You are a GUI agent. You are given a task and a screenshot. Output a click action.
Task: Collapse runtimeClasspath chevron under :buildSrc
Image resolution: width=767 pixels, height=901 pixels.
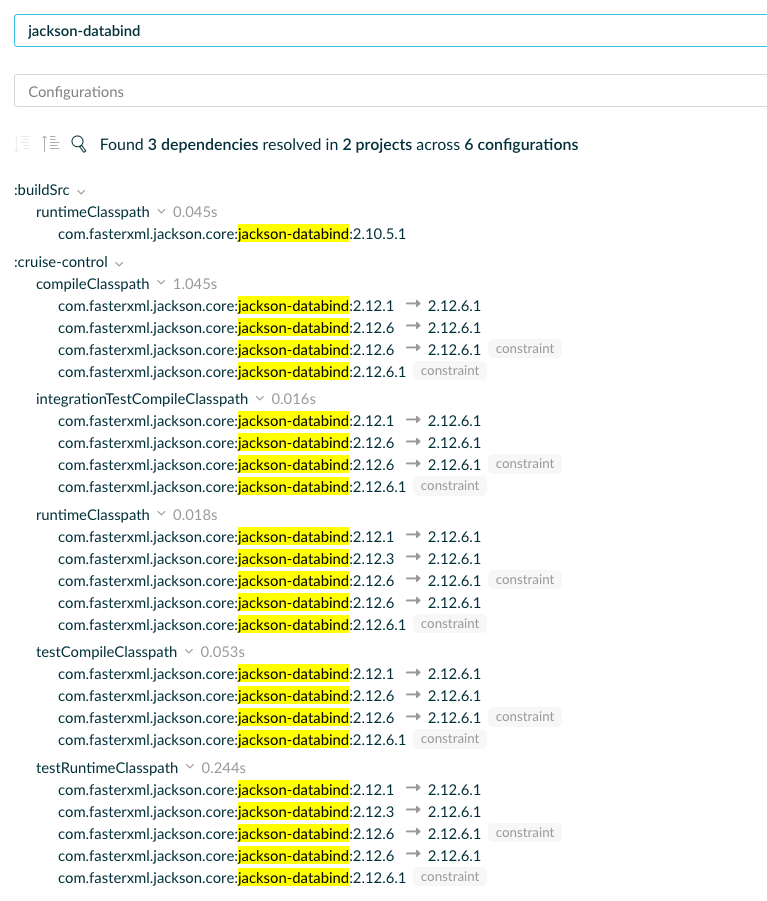click(x=161, y=211)
